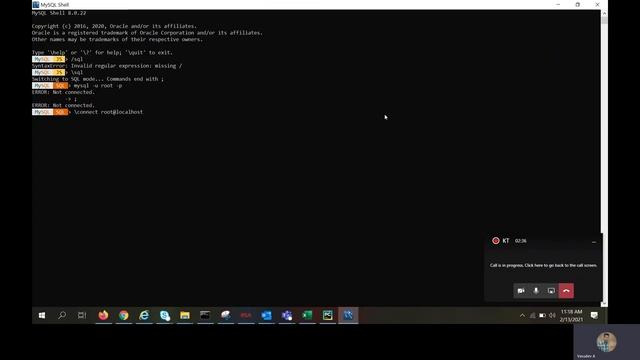Switch to Microsoft Teams on the taskbar
The width and height of the screenshot is (640, 360).
[287, 315]
